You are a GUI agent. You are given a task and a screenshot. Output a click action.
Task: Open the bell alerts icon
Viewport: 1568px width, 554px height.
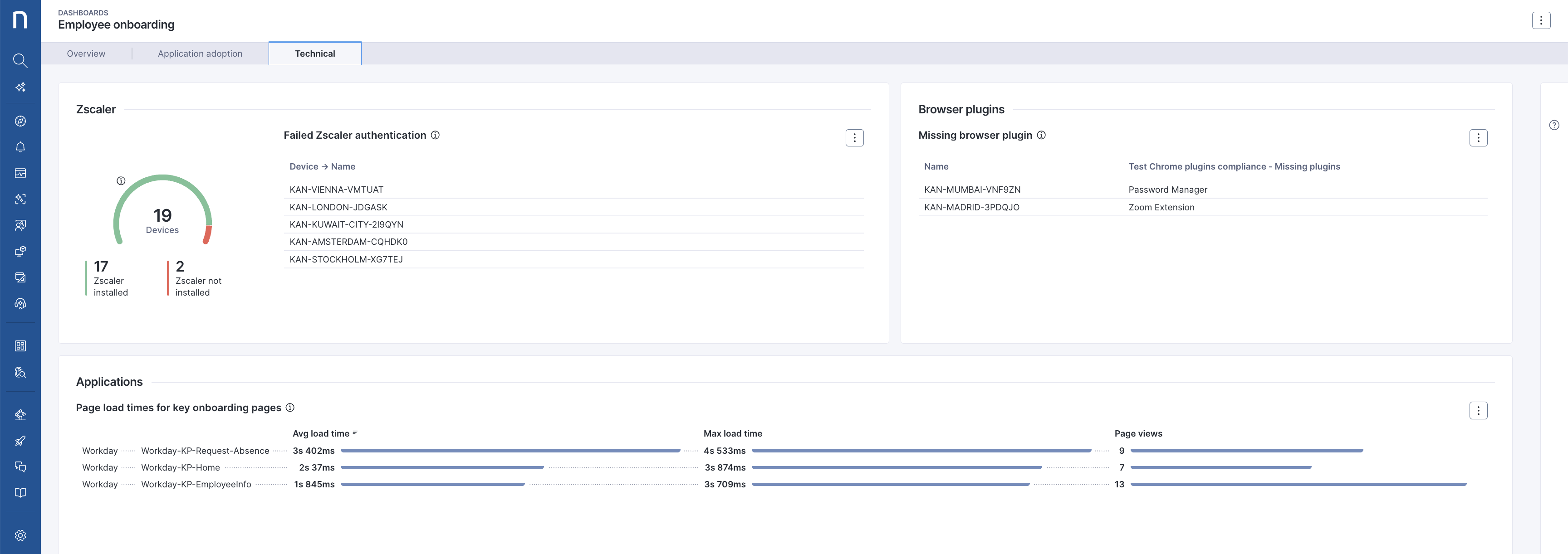click(20, 147)
